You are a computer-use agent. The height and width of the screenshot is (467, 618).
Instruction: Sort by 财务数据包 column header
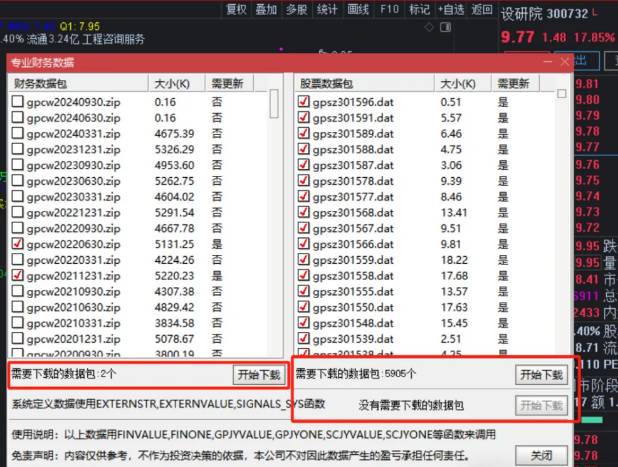point(78,83)
